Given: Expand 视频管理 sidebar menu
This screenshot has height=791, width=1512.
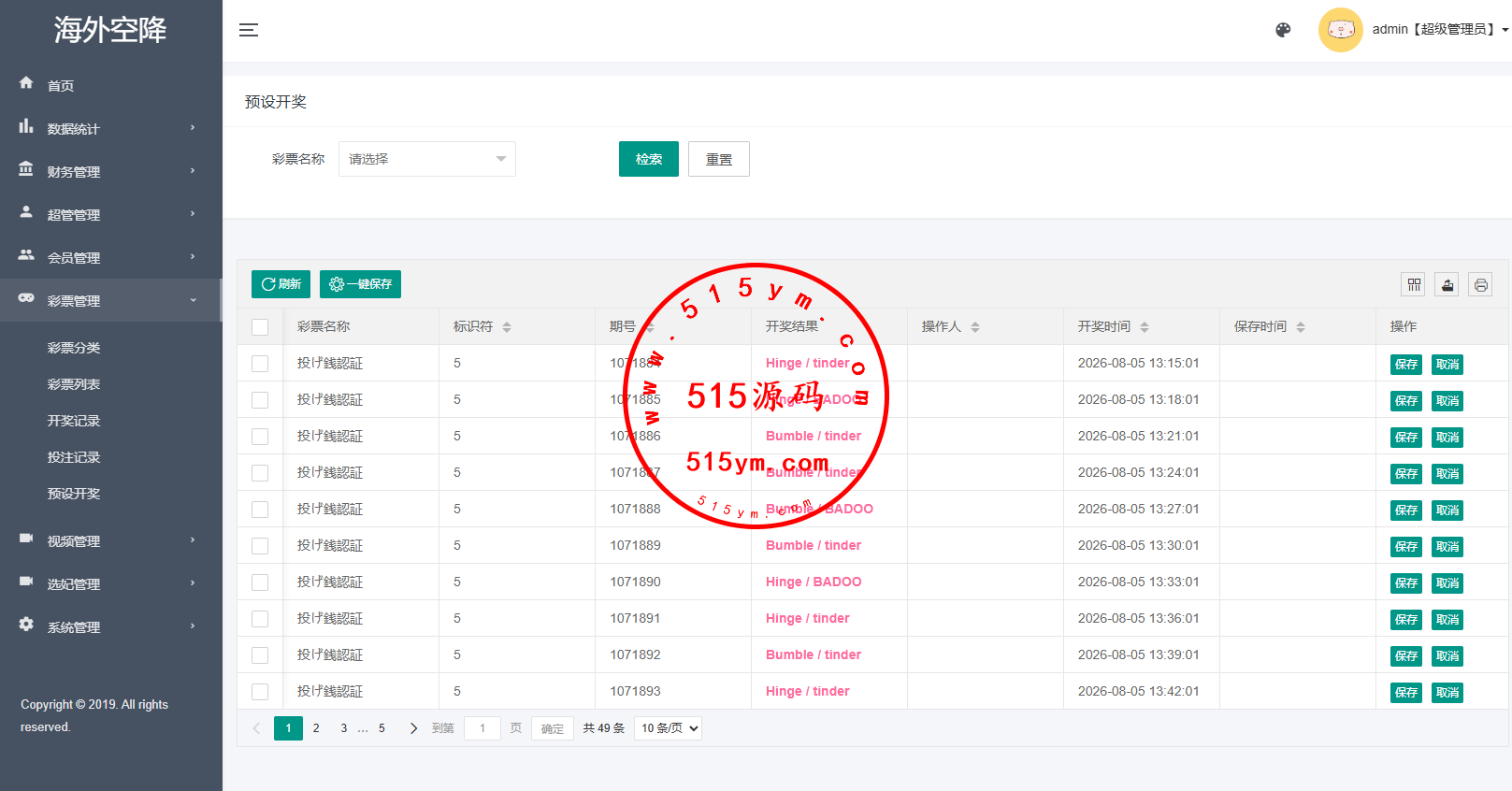Looking at the screenshot, I should click(111, 540).
